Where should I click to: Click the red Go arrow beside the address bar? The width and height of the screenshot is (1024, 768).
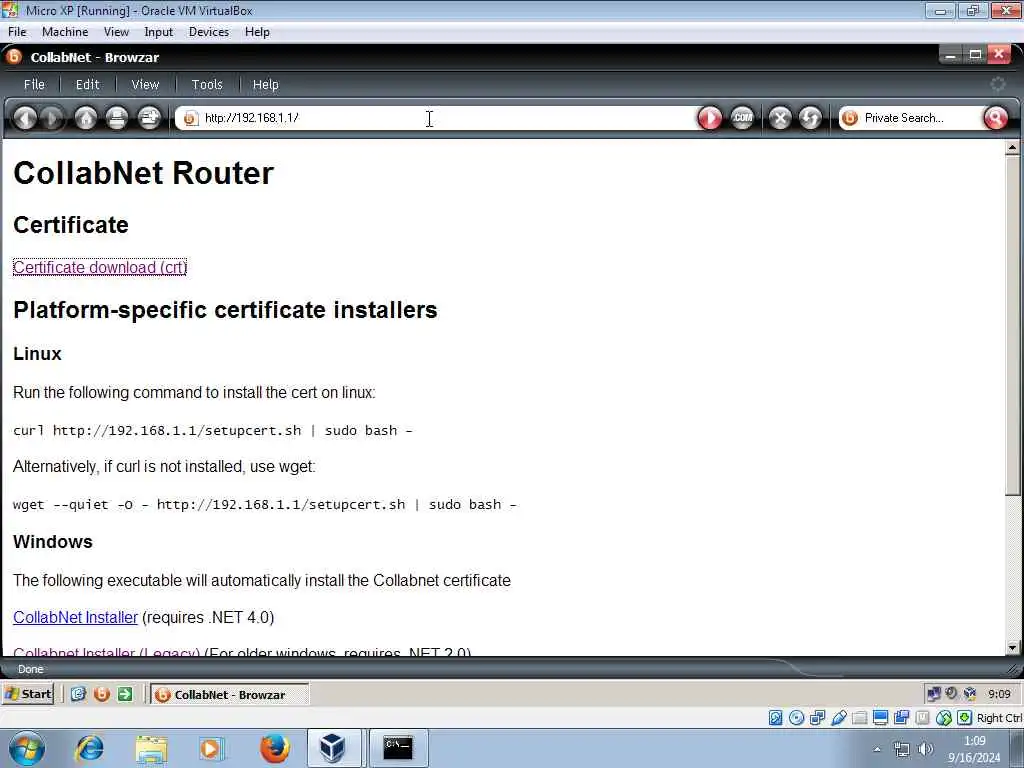(x=710, y=118)
